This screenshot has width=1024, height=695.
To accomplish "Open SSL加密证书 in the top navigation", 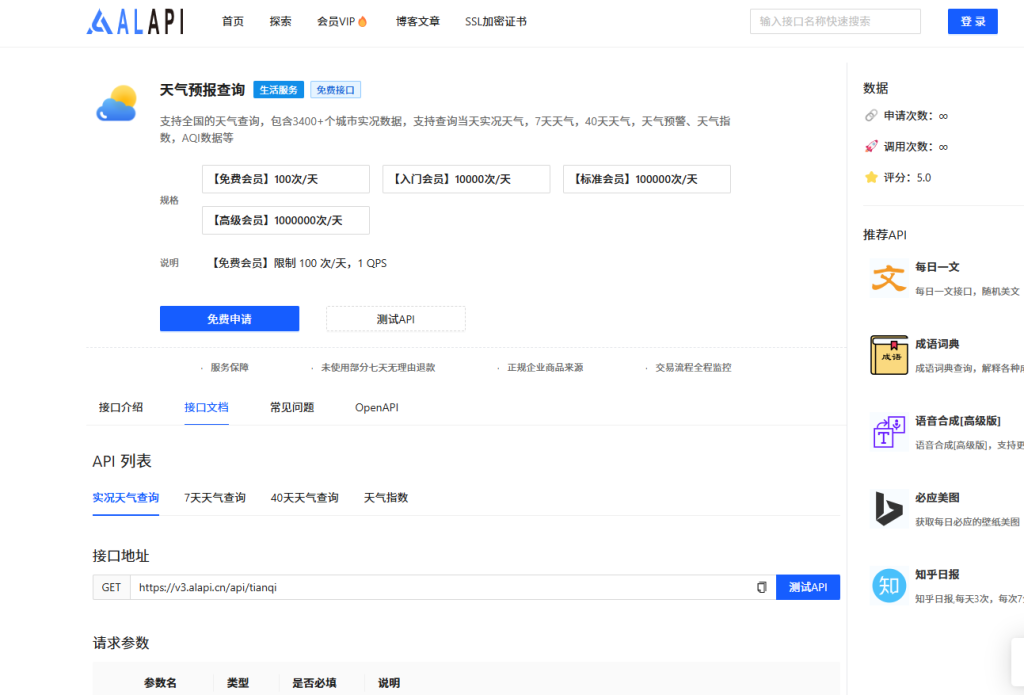I will (496, 22).
